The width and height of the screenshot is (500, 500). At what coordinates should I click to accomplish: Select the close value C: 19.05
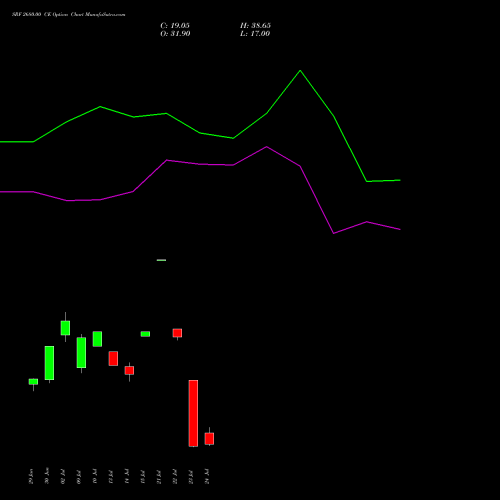[x=175, y=26]
